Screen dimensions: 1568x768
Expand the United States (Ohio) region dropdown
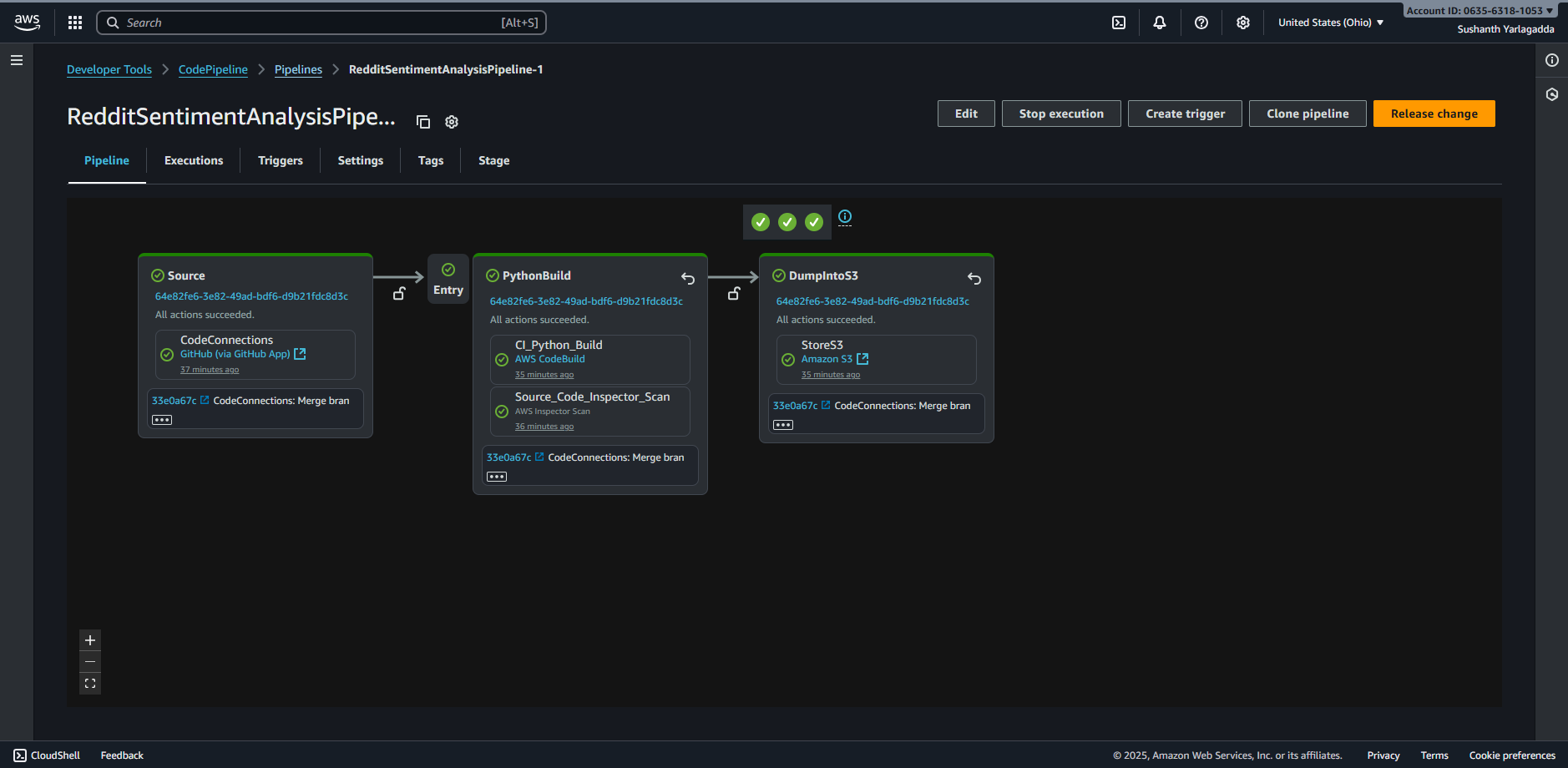tap(1331, 23)
